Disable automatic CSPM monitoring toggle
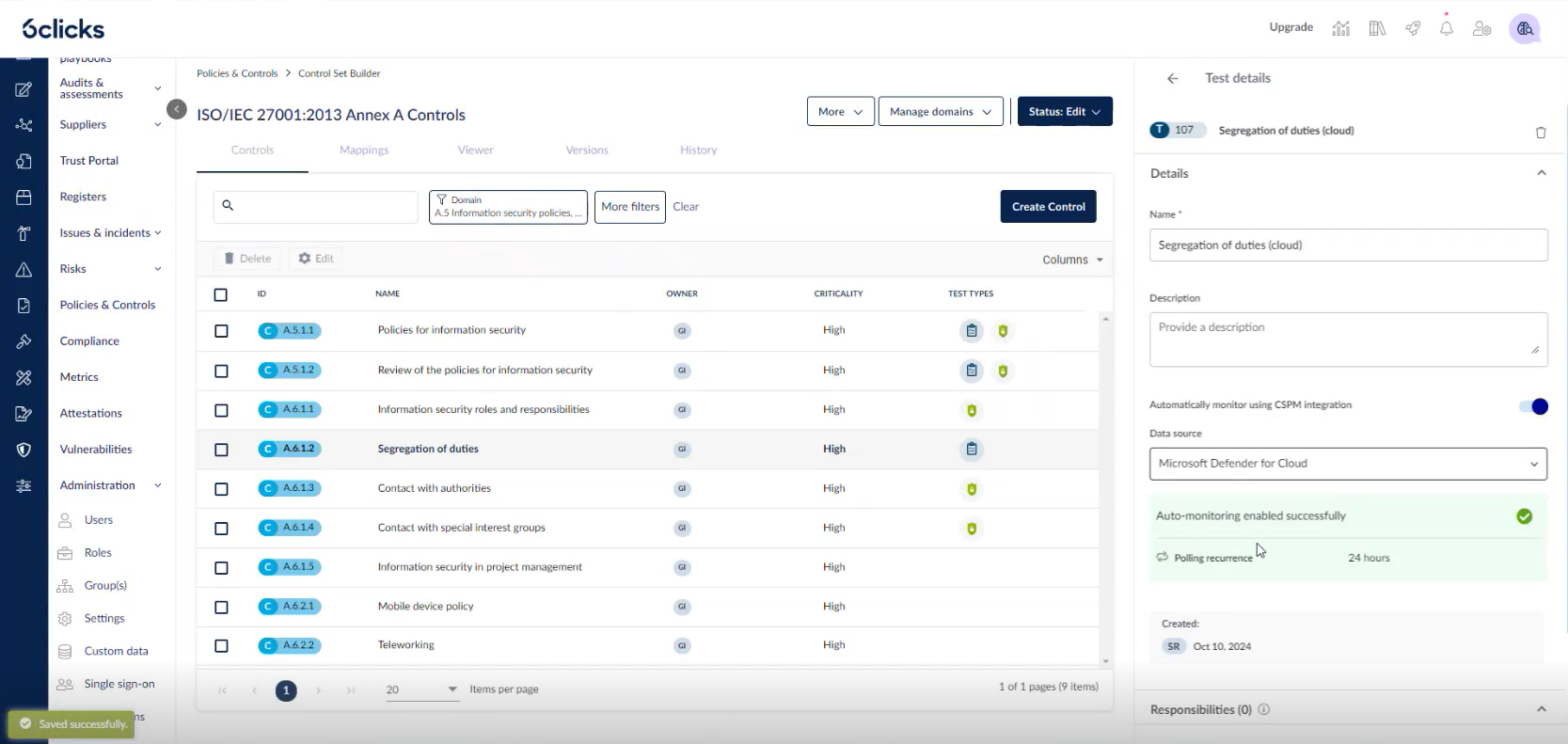 coord(1532,406)
